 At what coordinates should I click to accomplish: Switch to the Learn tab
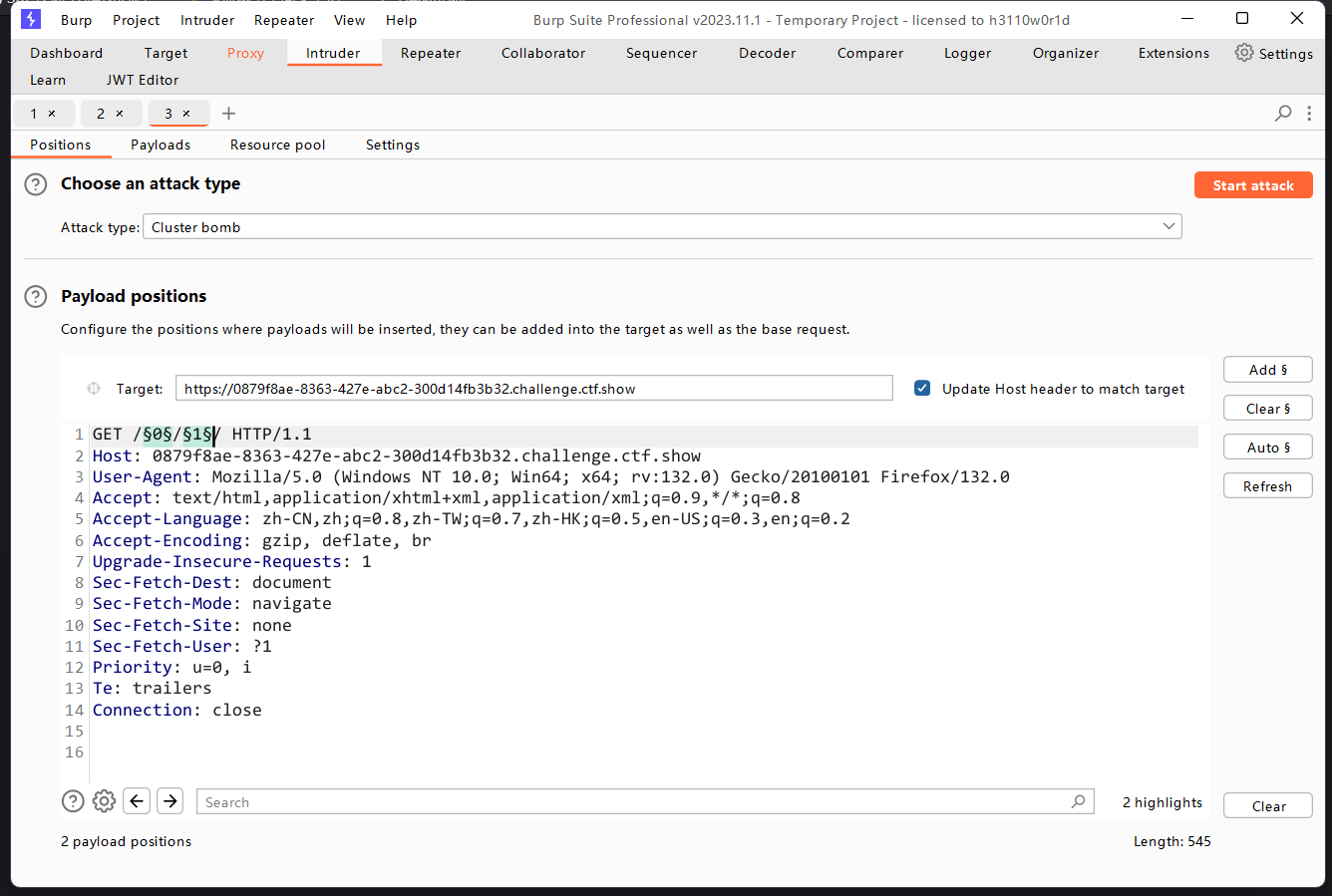pos(48,80)
